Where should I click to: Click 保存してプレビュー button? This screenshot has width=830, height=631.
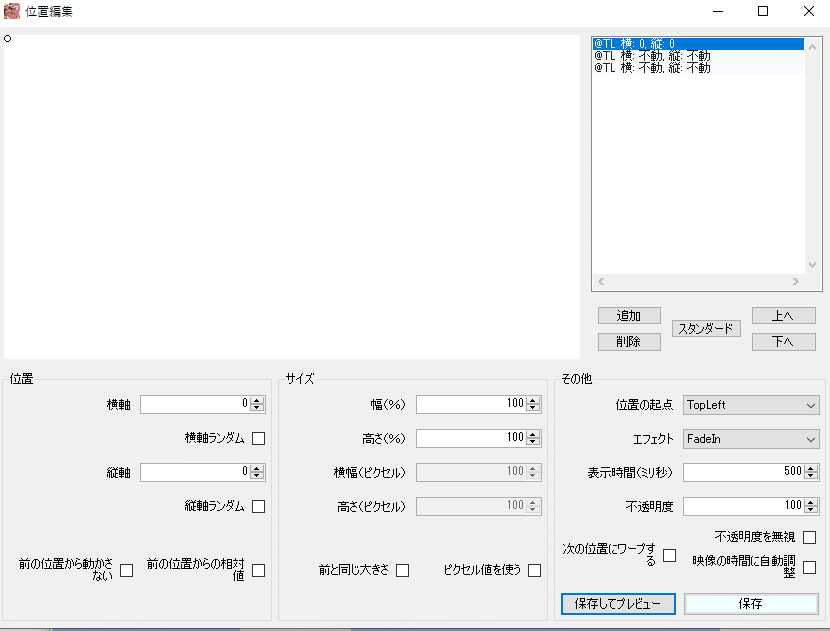[x=618, y=604]
